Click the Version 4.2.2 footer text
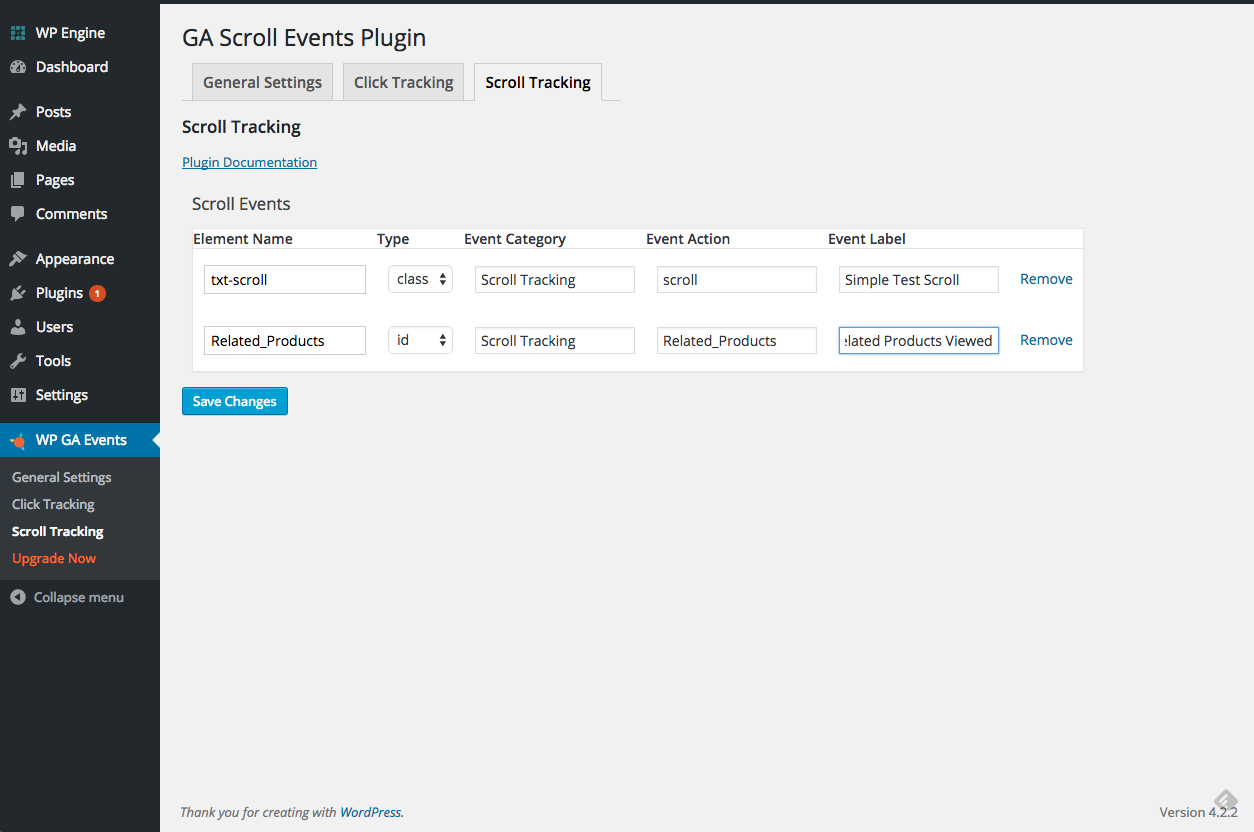 click(x=1198, y=812)
